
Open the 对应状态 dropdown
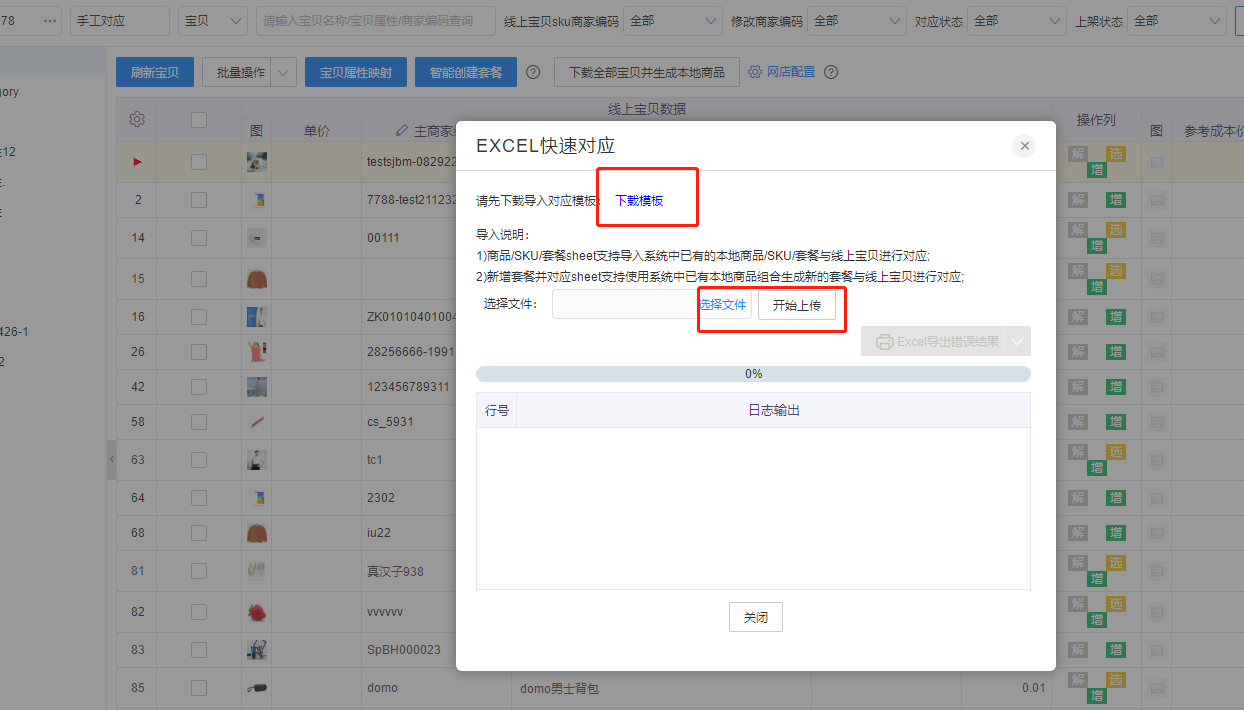tap(1016, 20)
